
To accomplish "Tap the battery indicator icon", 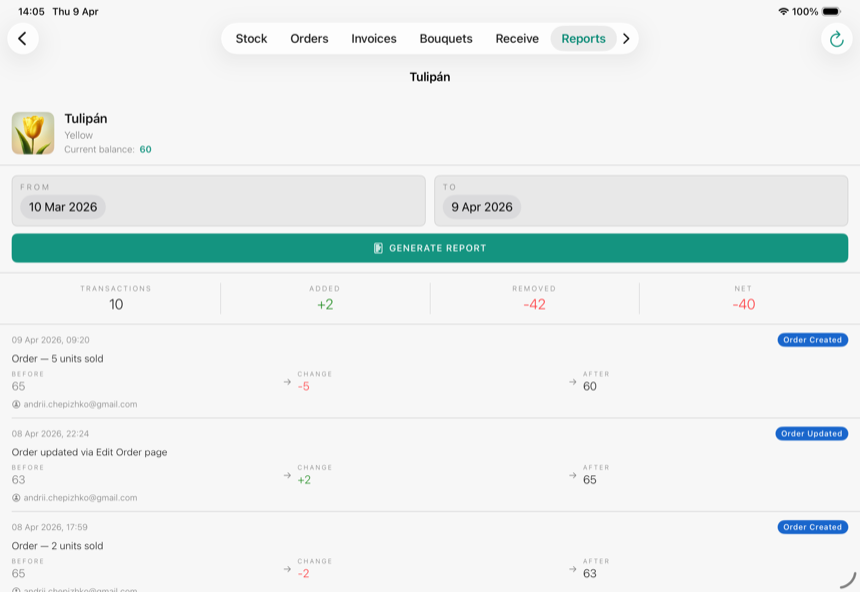I will 831,12.
